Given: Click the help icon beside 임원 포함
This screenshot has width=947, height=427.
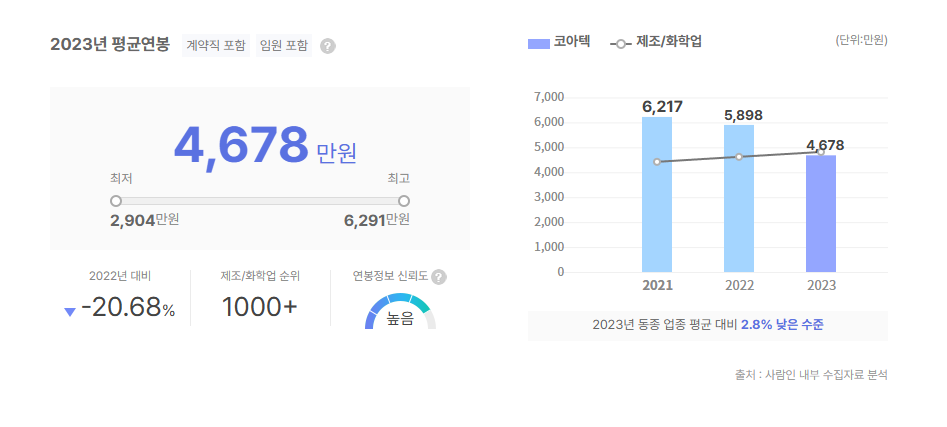Looking at the screenshot, I should [327, 46].
